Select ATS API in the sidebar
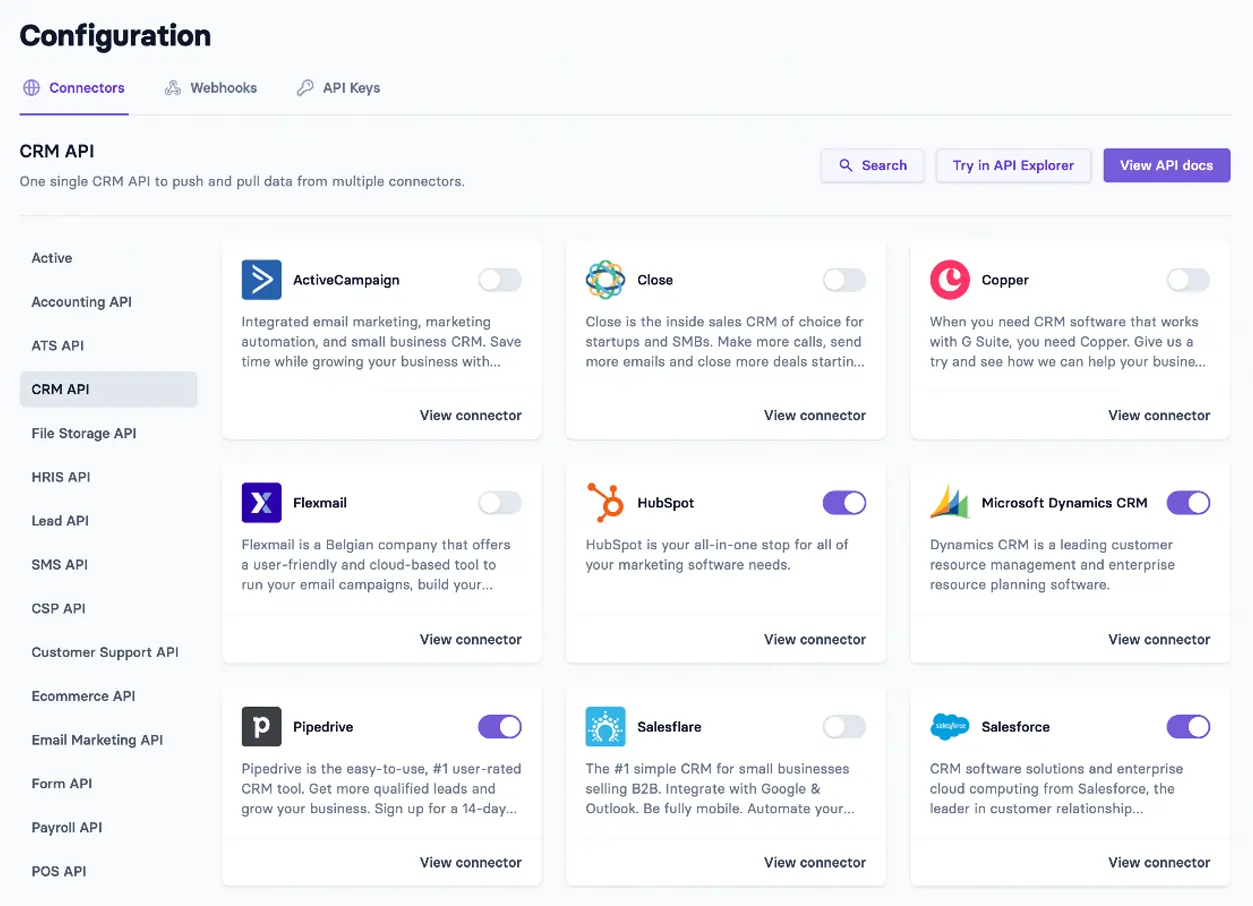Viewport: 1253px width, 906px height. (108, 346)
